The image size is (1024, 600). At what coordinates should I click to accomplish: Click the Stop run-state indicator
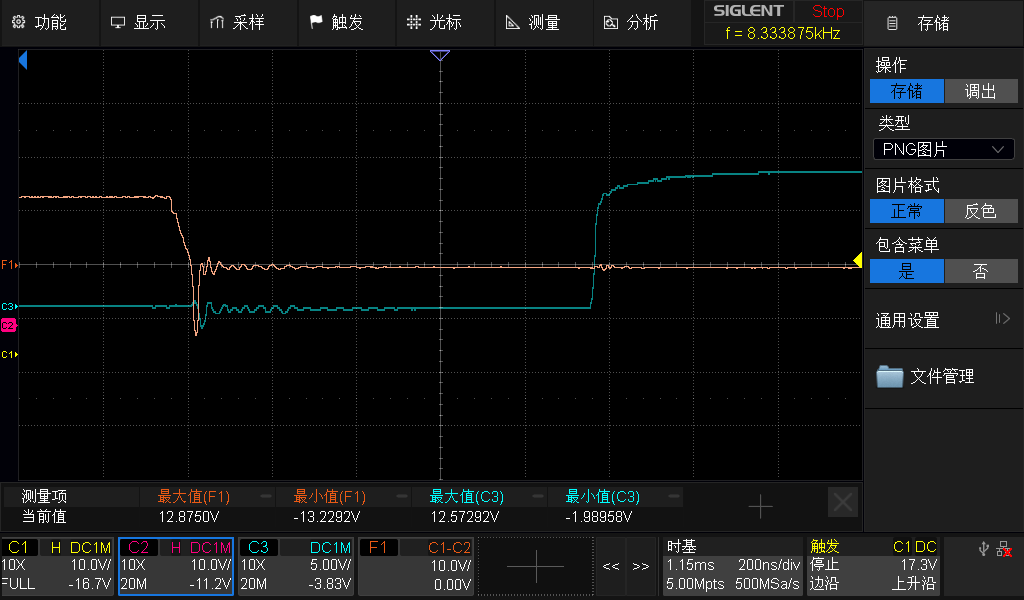828,11
